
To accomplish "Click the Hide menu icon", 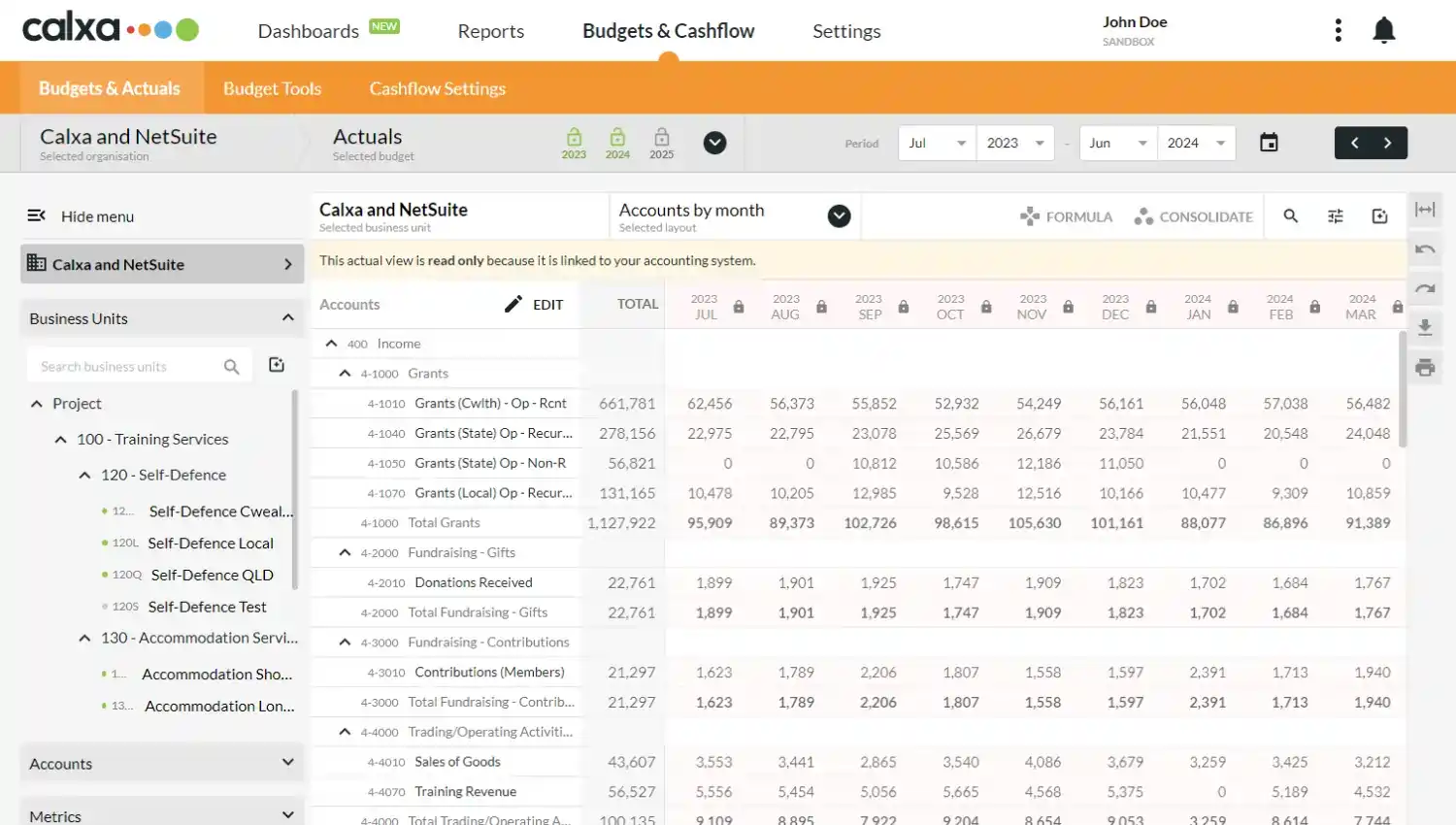I will click(37, 215).
